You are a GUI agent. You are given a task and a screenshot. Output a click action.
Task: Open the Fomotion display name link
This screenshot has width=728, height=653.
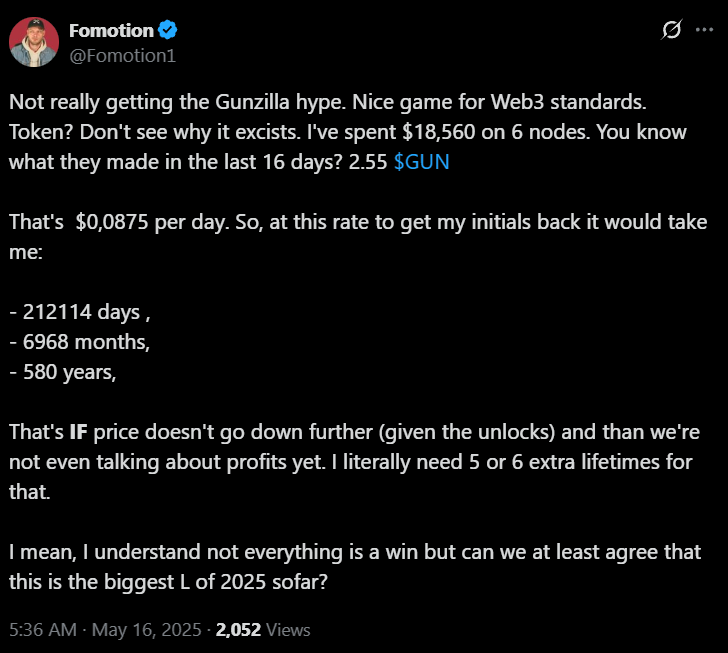(x=111, y=31)
